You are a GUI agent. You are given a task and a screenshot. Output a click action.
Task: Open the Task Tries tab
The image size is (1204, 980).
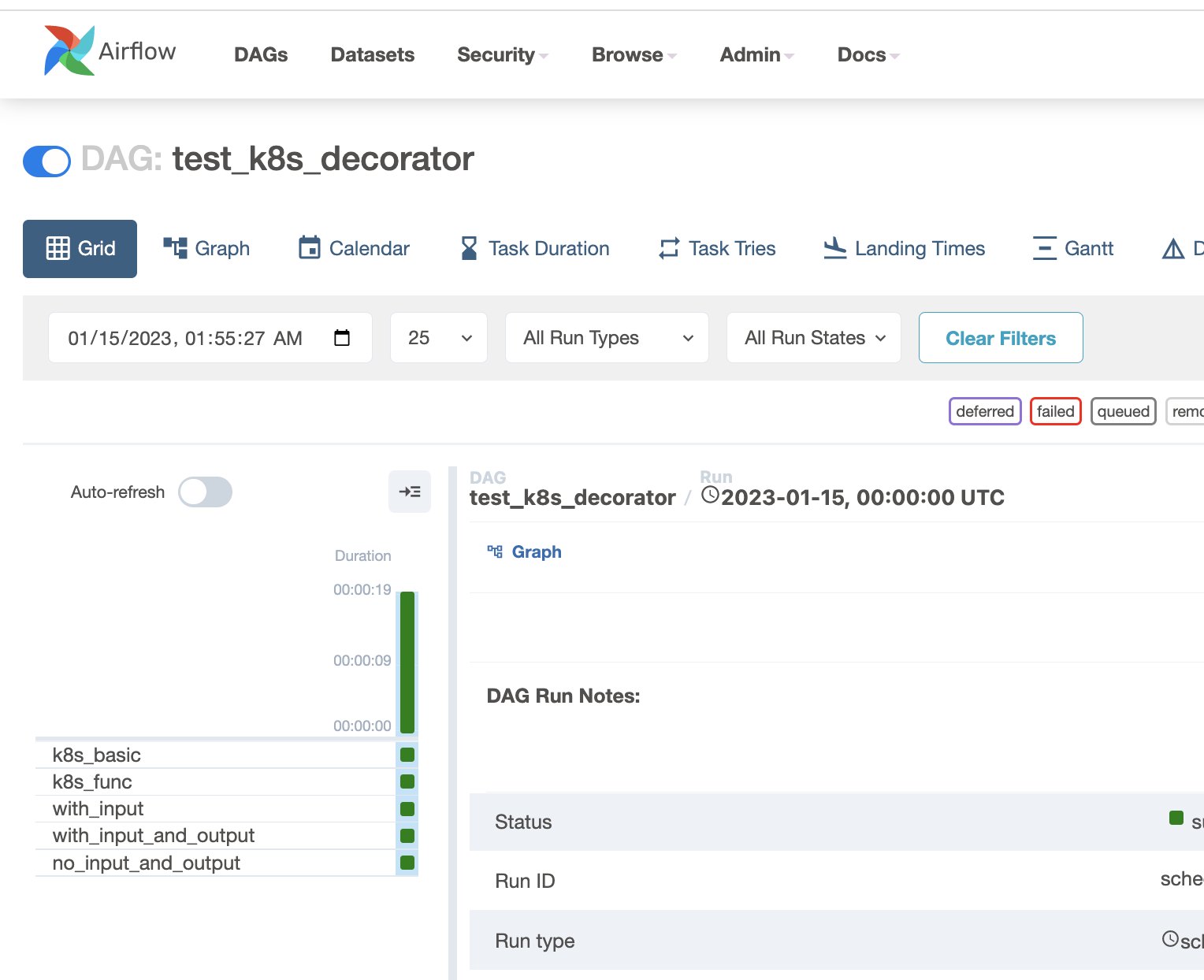tap(717, 249)
